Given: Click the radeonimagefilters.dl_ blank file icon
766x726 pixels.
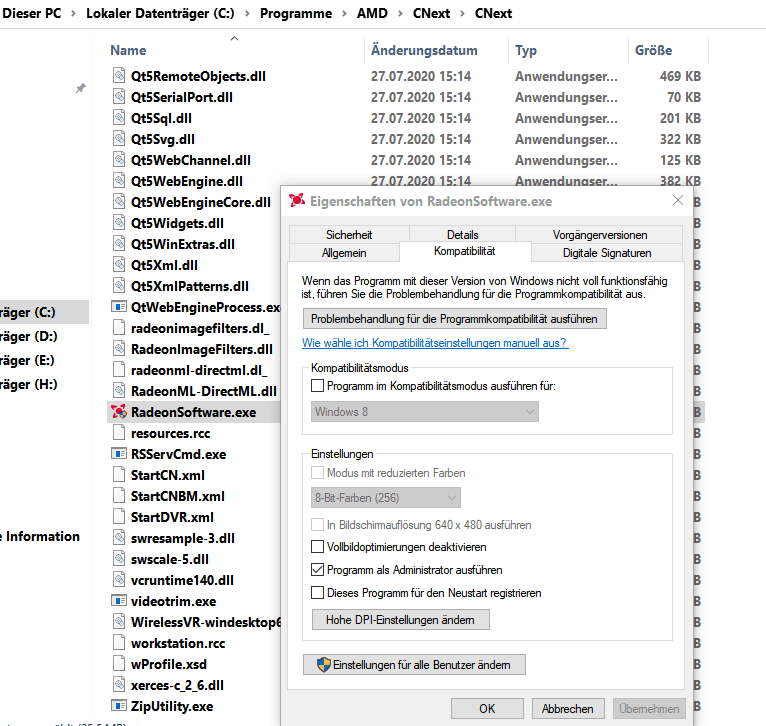Looking at the screenshot, I should pyautogui.click(x=119, y=328).
